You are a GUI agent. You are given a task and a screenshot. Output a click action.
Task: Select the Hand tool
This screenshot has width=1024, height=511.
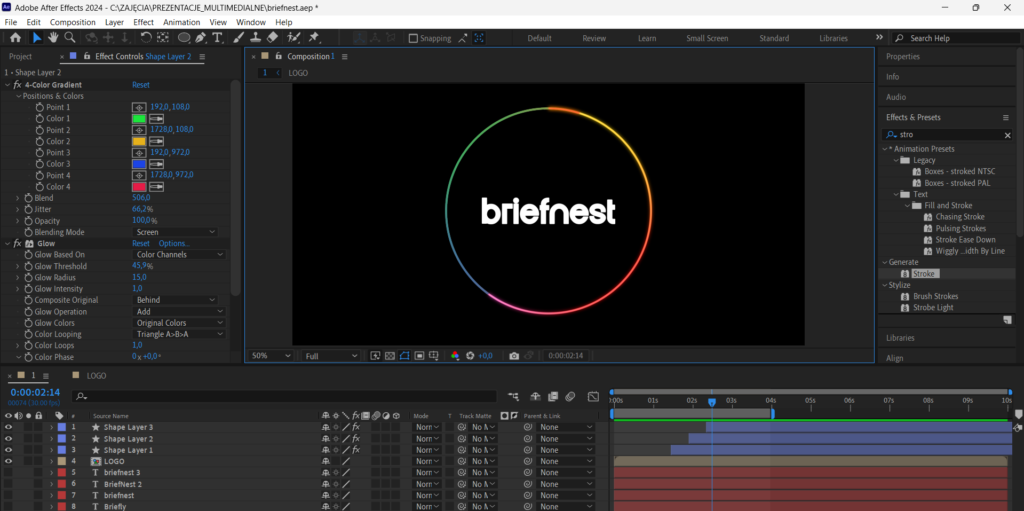click(x=54, y=38)
